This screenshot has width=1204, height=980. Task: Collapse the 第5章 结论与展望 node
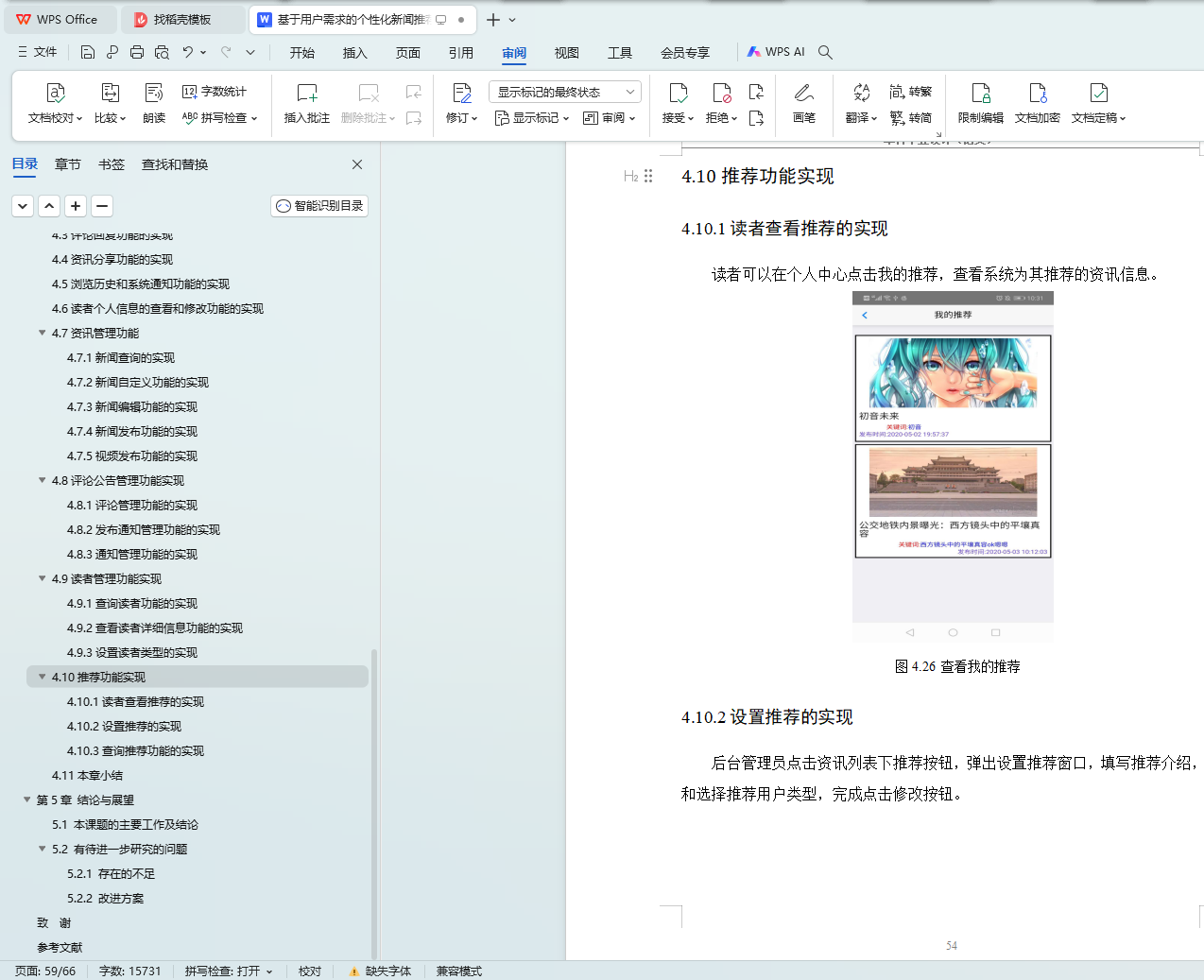point(26,799)
